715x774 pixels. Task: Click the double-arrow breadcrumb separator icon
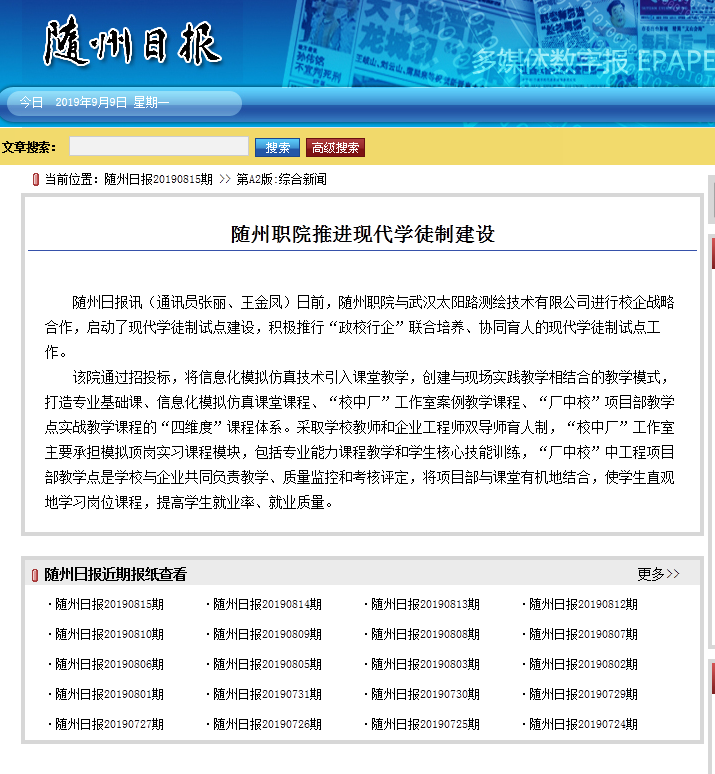point(224,180)
